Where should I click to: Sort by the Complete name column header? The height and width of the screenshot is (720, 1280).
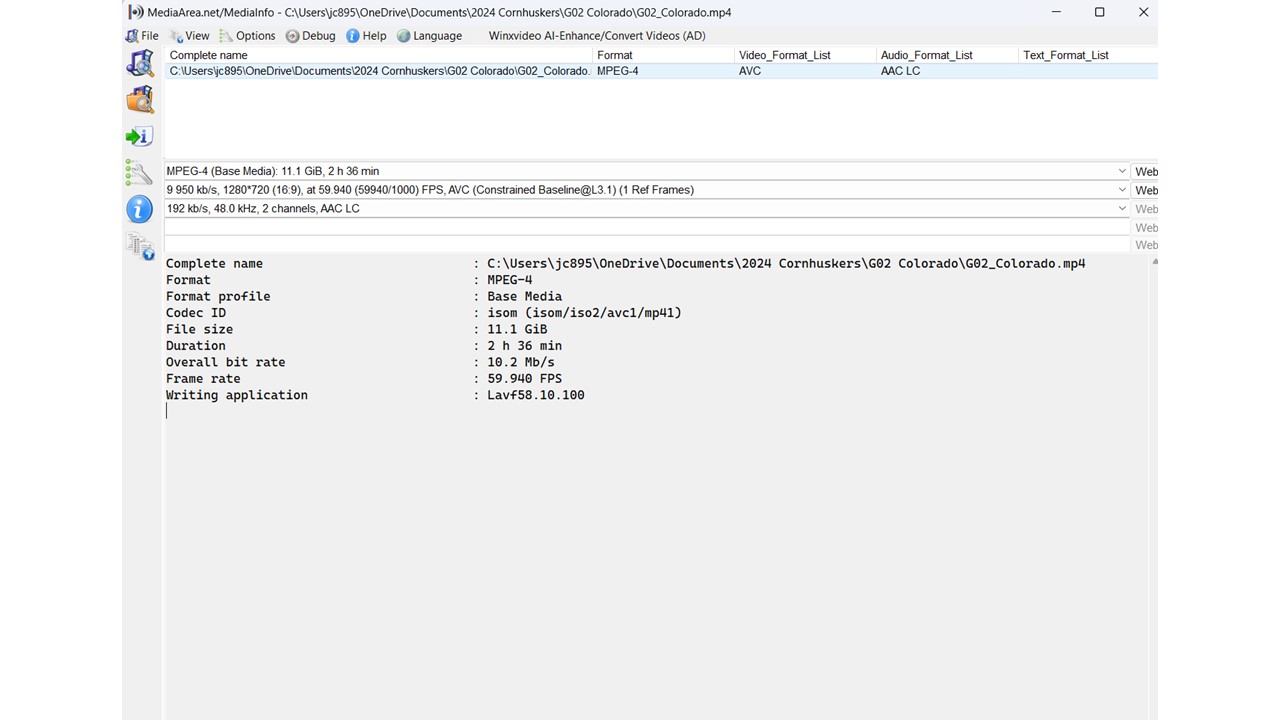click(x=379, y=55)
